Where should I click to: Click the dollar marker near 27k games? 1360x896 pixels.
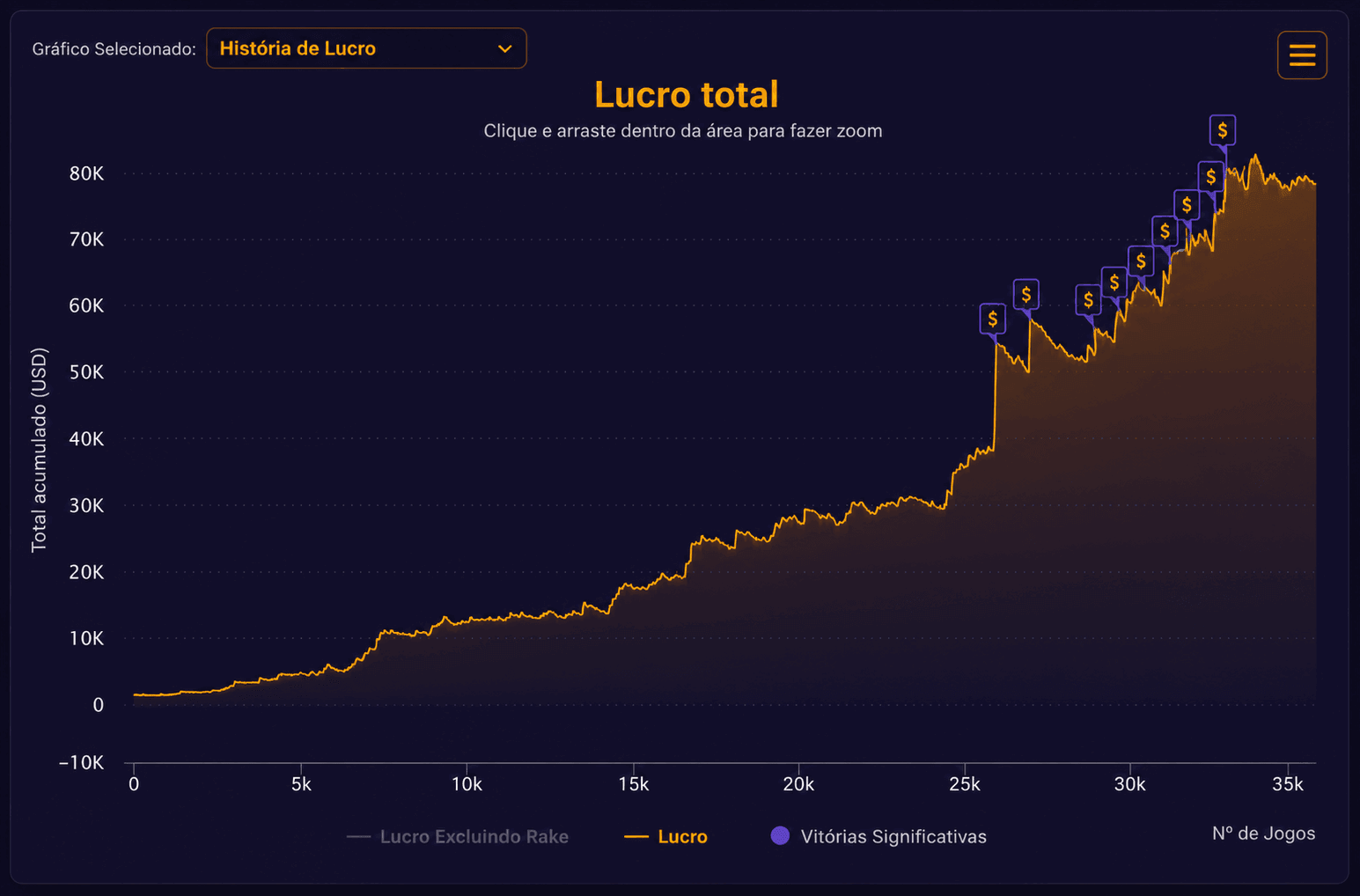[x=1026, y=295]
